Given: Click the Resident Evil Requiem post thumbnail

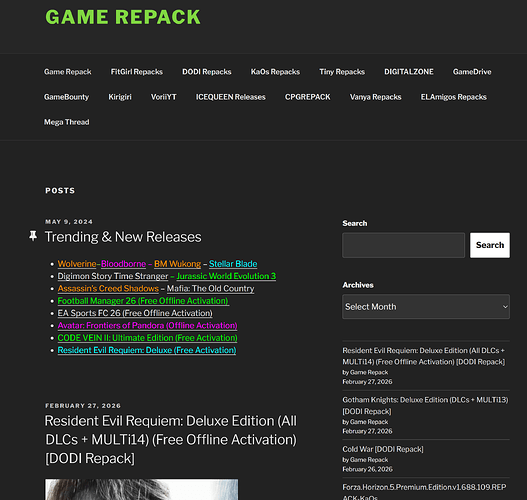Looking at the screenshot, I should coord(141,489).
